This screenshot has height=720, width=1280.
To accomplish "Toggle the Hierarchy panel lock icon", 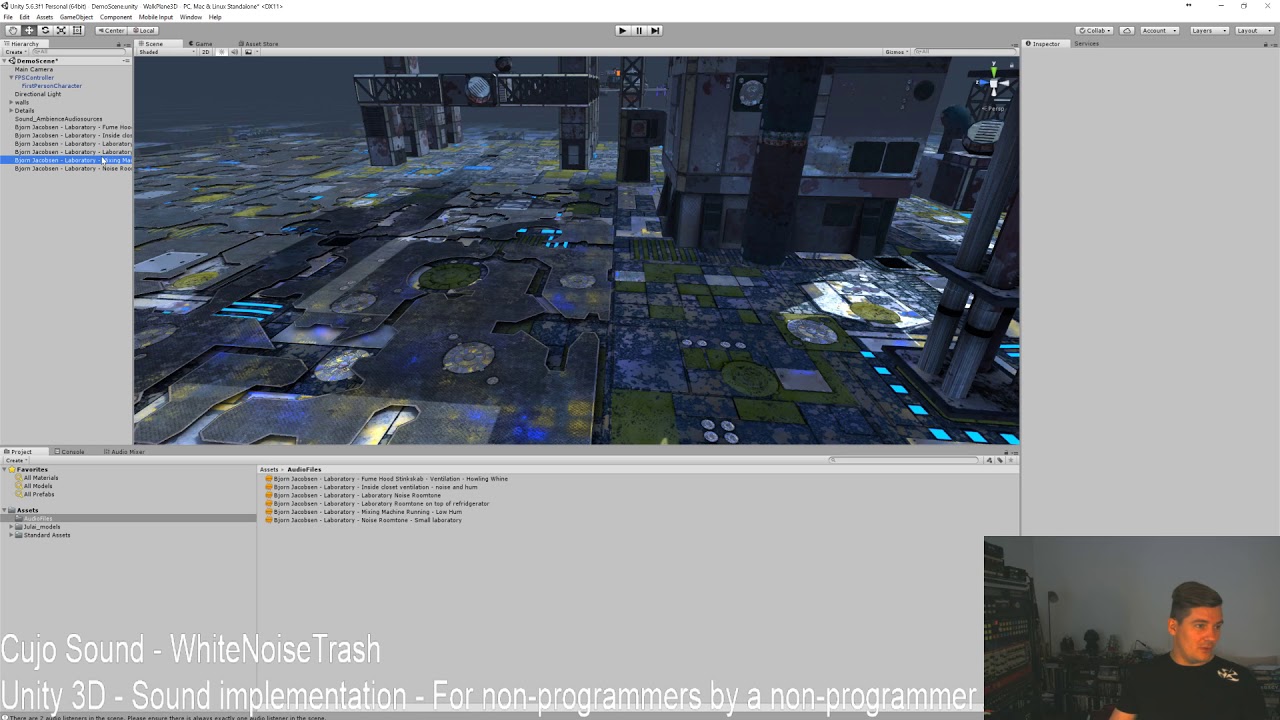I will coord(118,44).
